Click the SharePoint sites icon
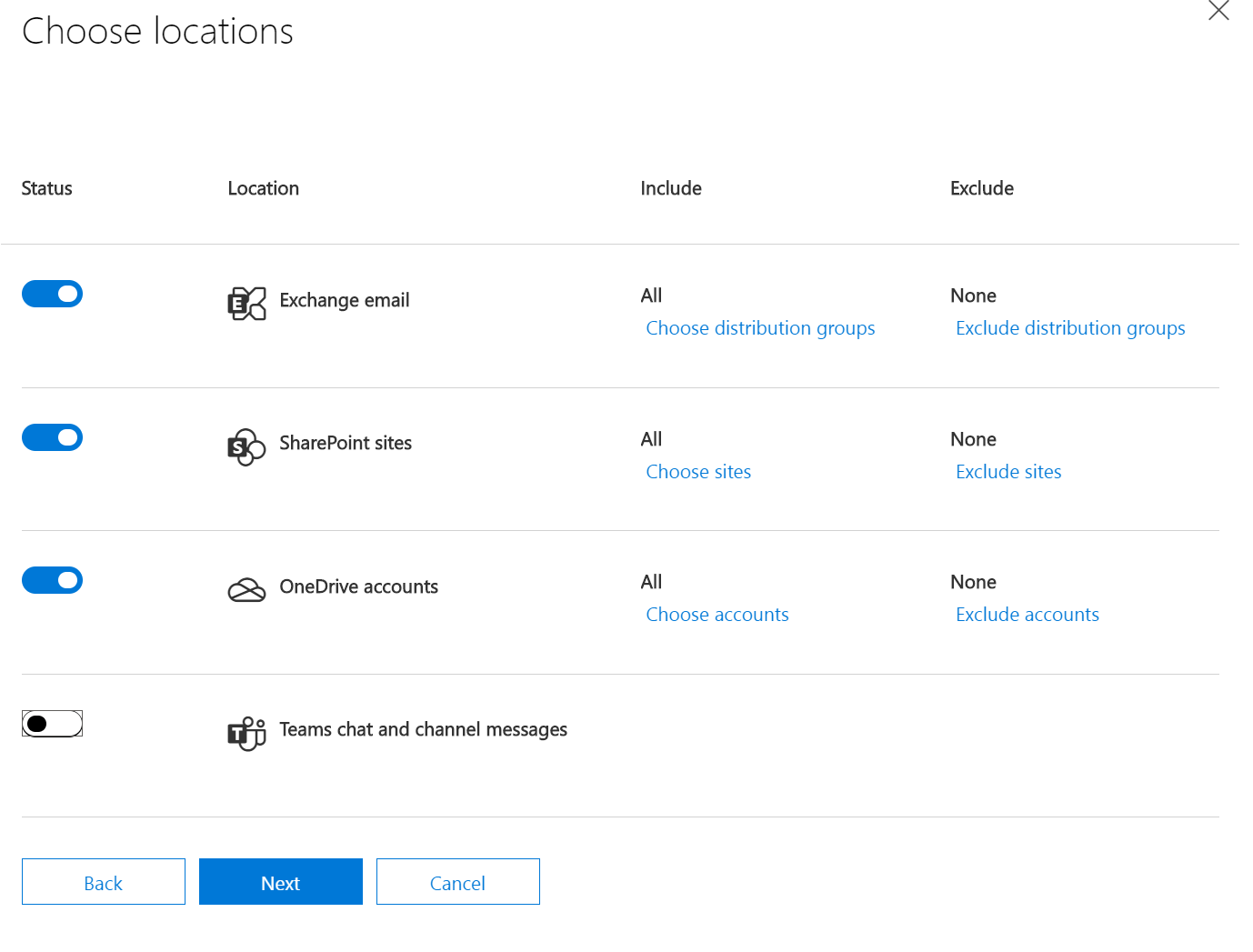 pos(246,446)
